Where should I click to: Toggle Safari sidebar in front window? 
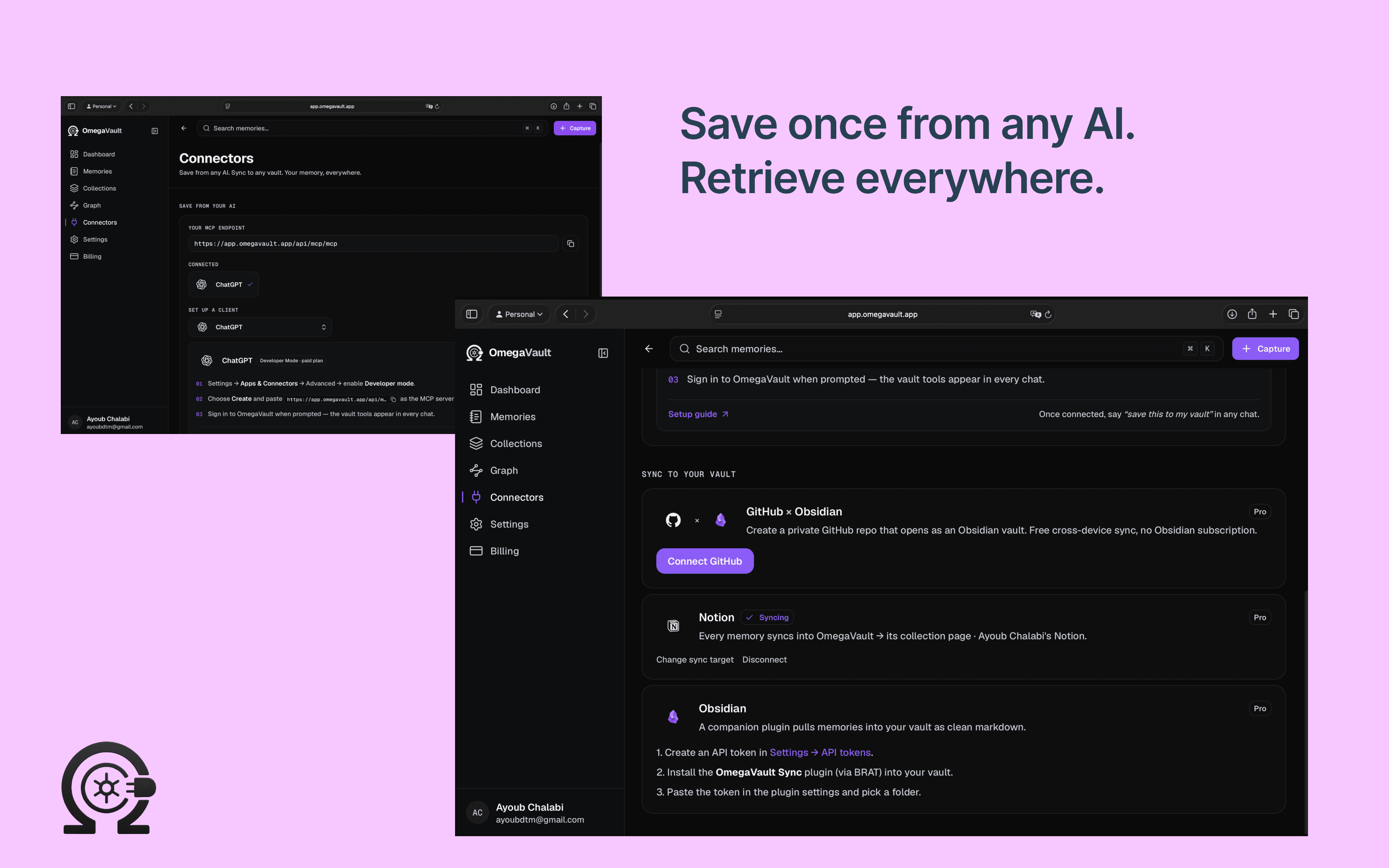(472, 314)
